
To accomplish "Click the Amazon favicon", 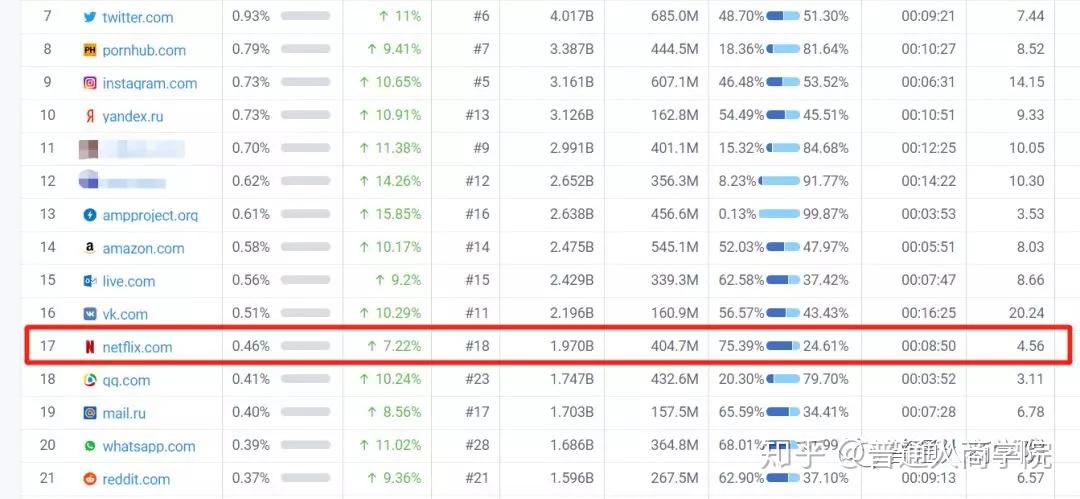I will click(x=90, y=248).
